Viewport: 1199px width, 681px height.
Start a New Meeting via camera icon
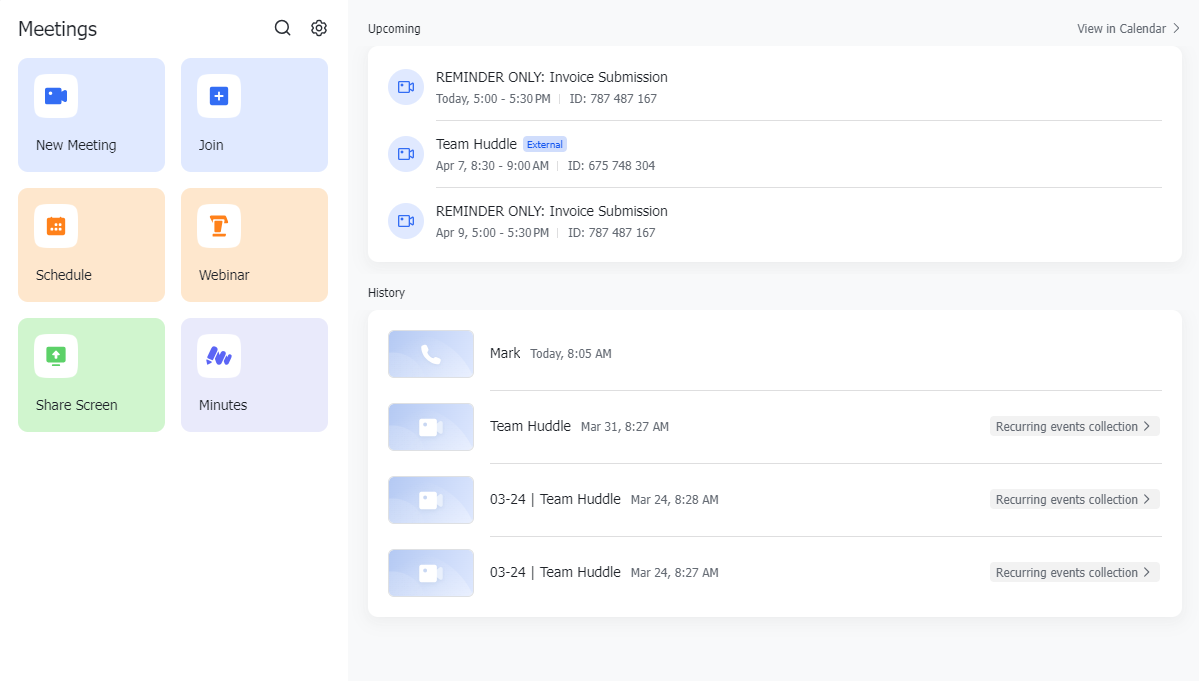pyautogui.click(x=56, y=96)
